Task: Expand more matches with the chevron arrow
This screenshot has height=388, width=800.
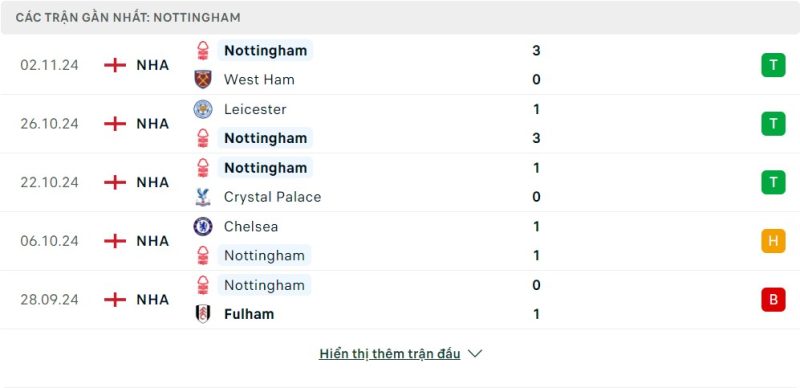Action: [x=475, y=354]
